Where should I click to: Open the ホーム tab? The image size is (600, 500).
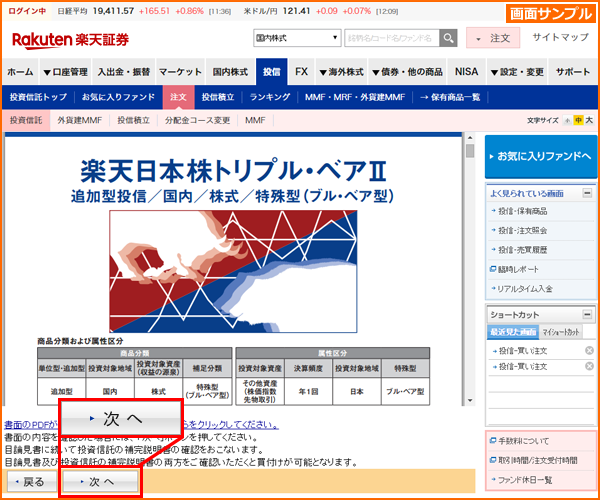20,72
